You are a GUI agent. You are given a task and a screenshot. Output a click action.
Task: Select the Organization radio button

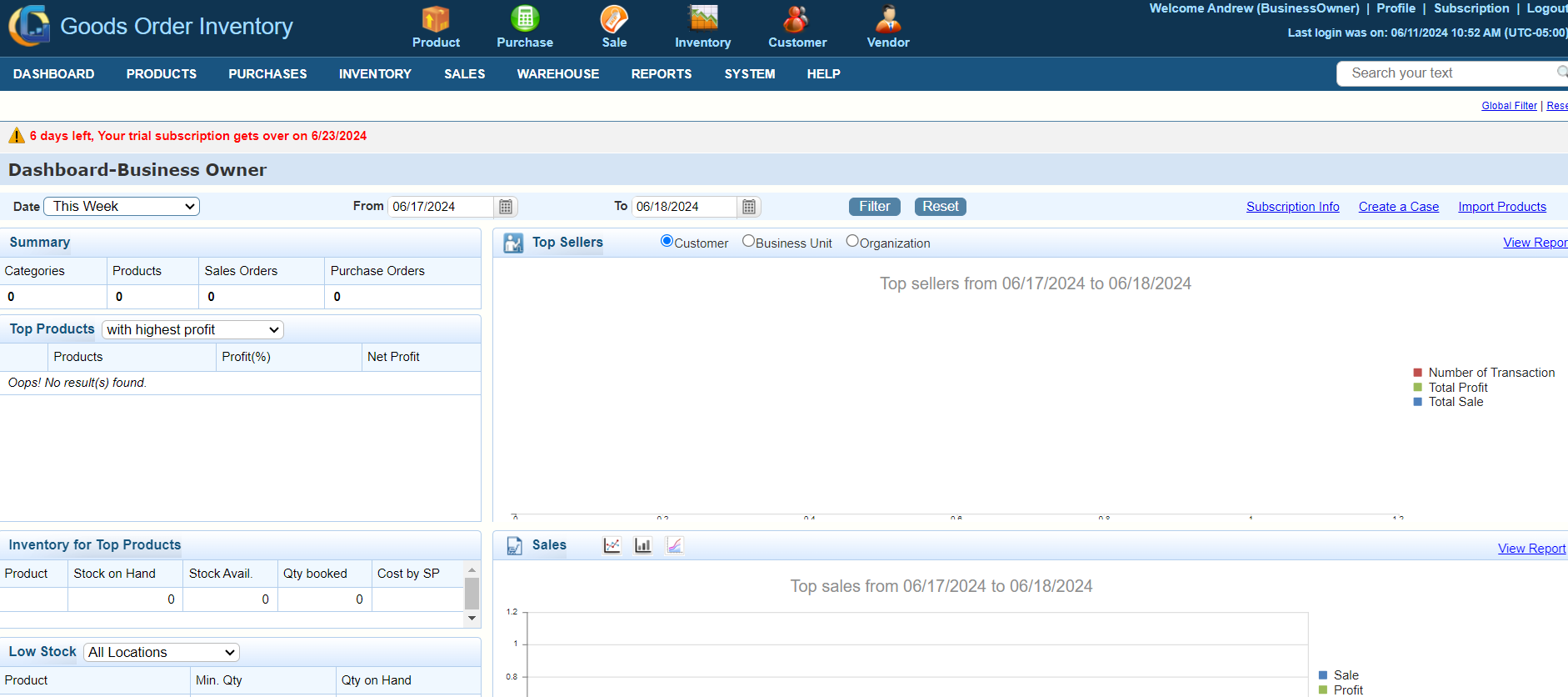851,241
